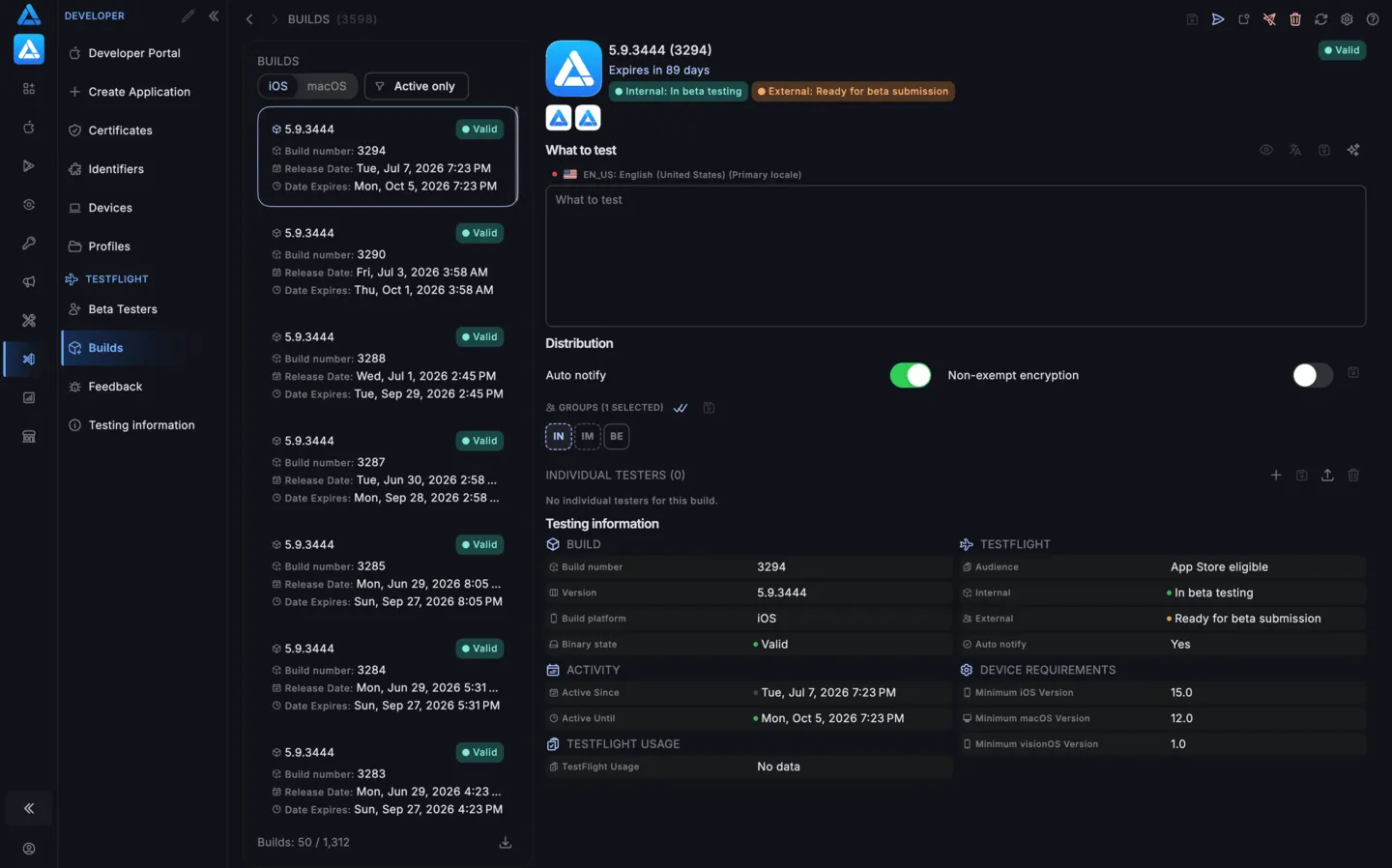
Task: Click the play triangle icon in the left rail
Action: [29, 166]
